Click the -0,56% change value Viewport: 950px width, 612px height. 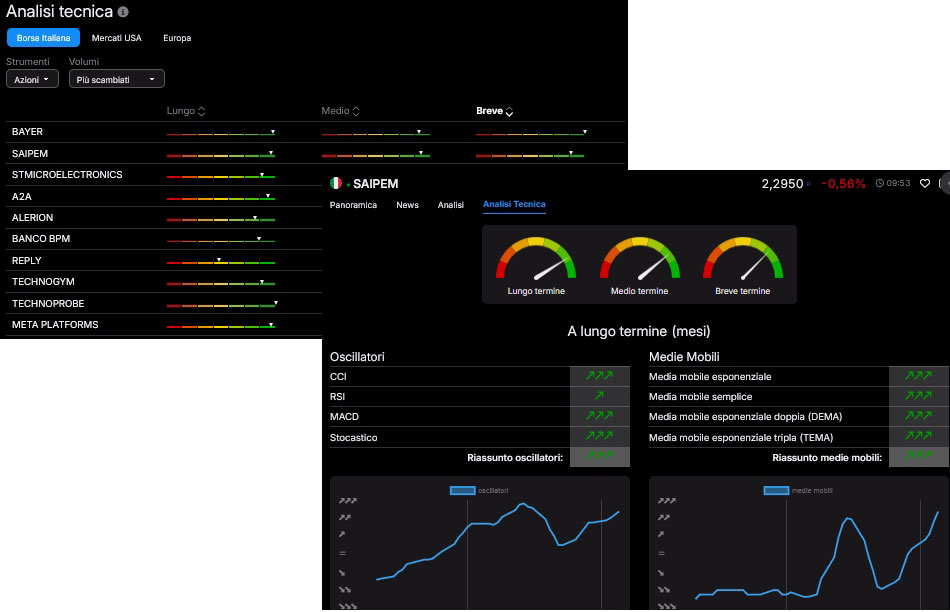(x=843, y=184)
